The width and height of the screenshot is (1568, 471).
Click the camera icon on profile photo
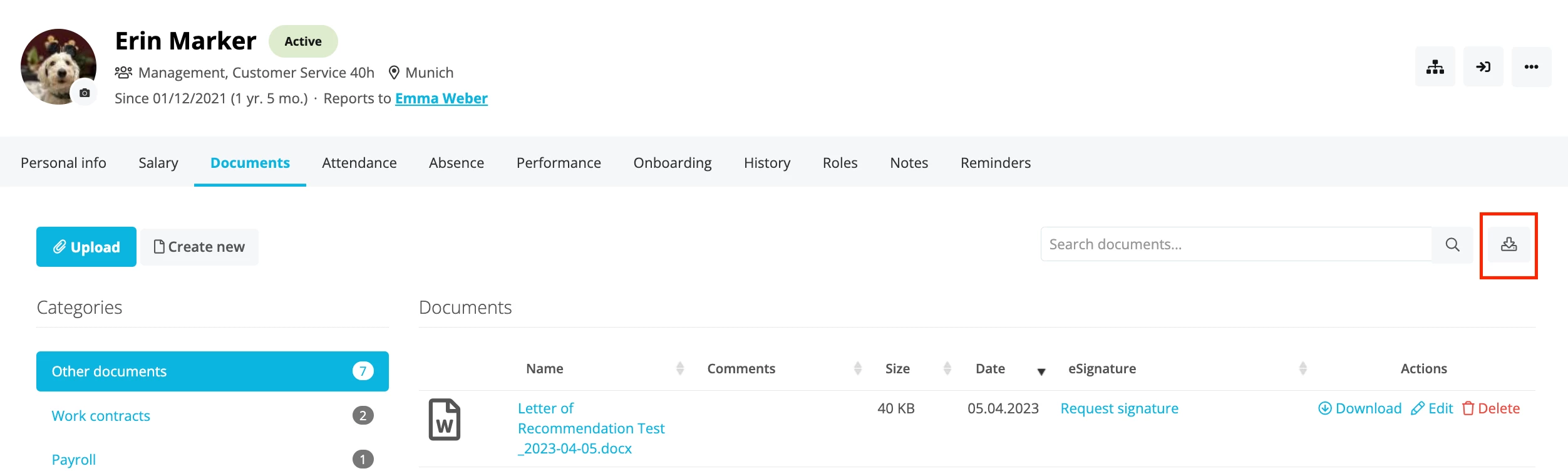coord(85,93)
